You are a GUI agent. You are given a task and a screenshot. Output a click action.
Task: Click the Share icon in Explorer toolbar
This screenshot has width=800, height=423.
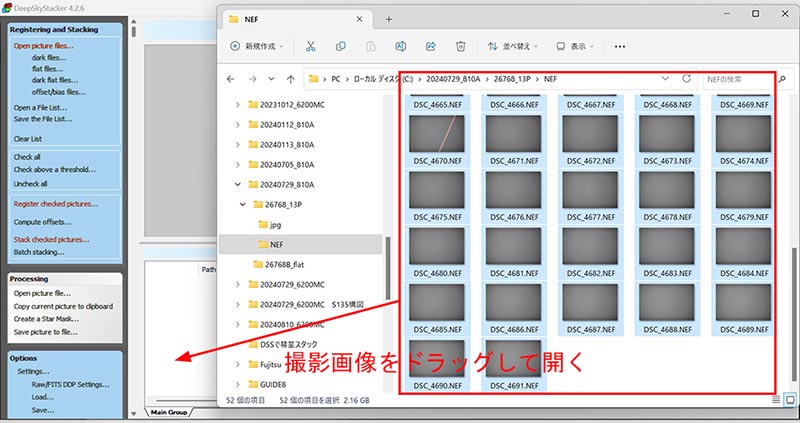(x=430, y=46)
